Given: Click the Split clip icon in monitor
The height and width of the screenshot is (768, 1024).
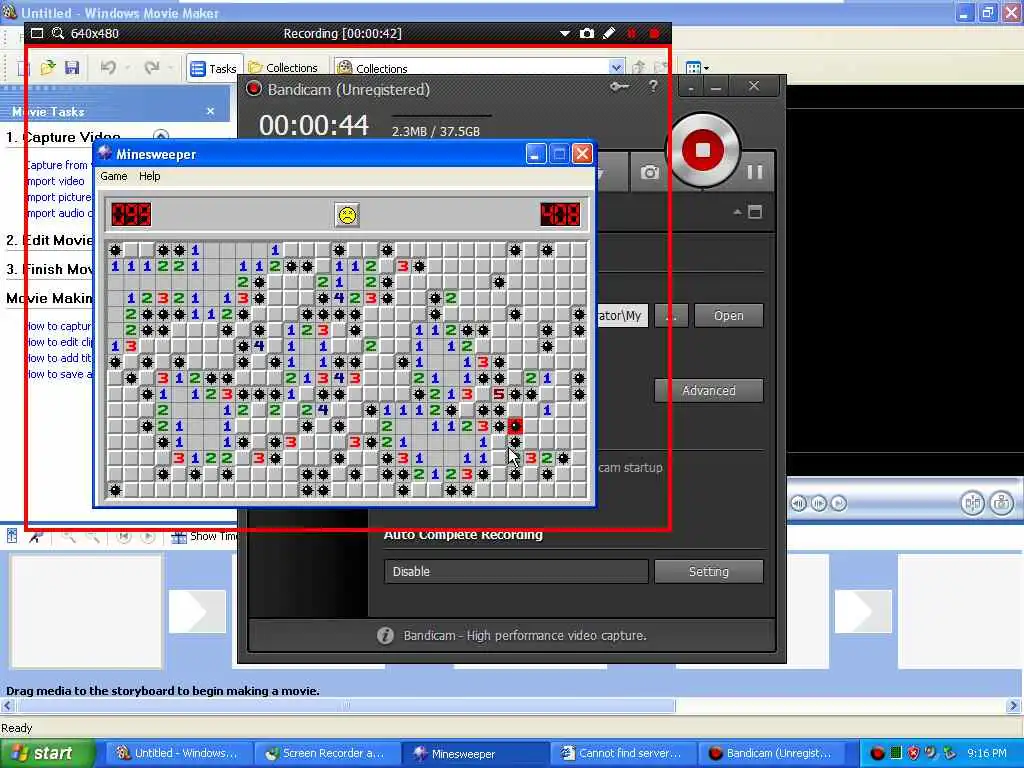Looking at the screenshot, I should point(972,503).
